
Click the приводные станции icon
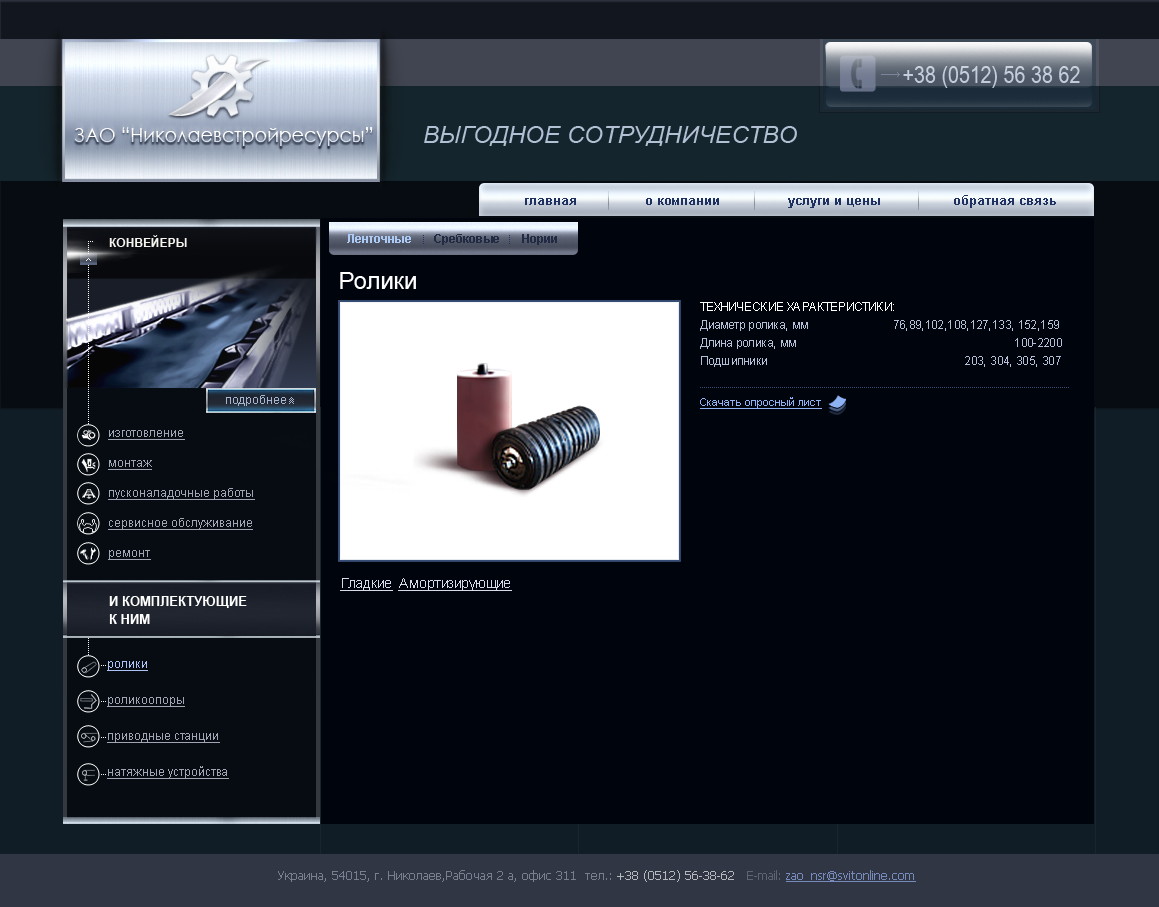click(x=88, y=737)
